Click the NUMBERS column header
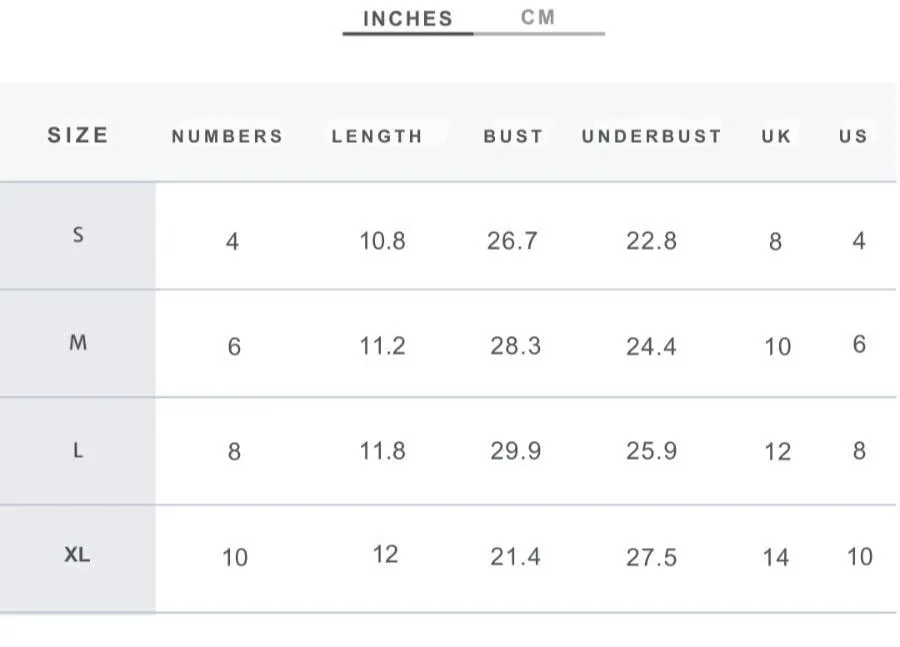Image resolution: width=900 pixels, height=647 pixels. [x=227, y=137]
